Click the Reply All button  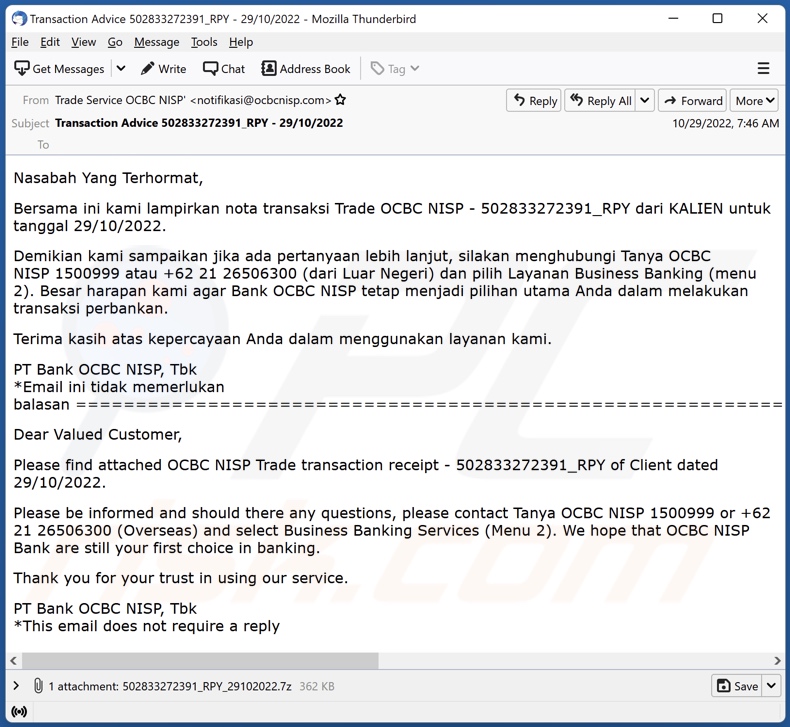(600, 101)
